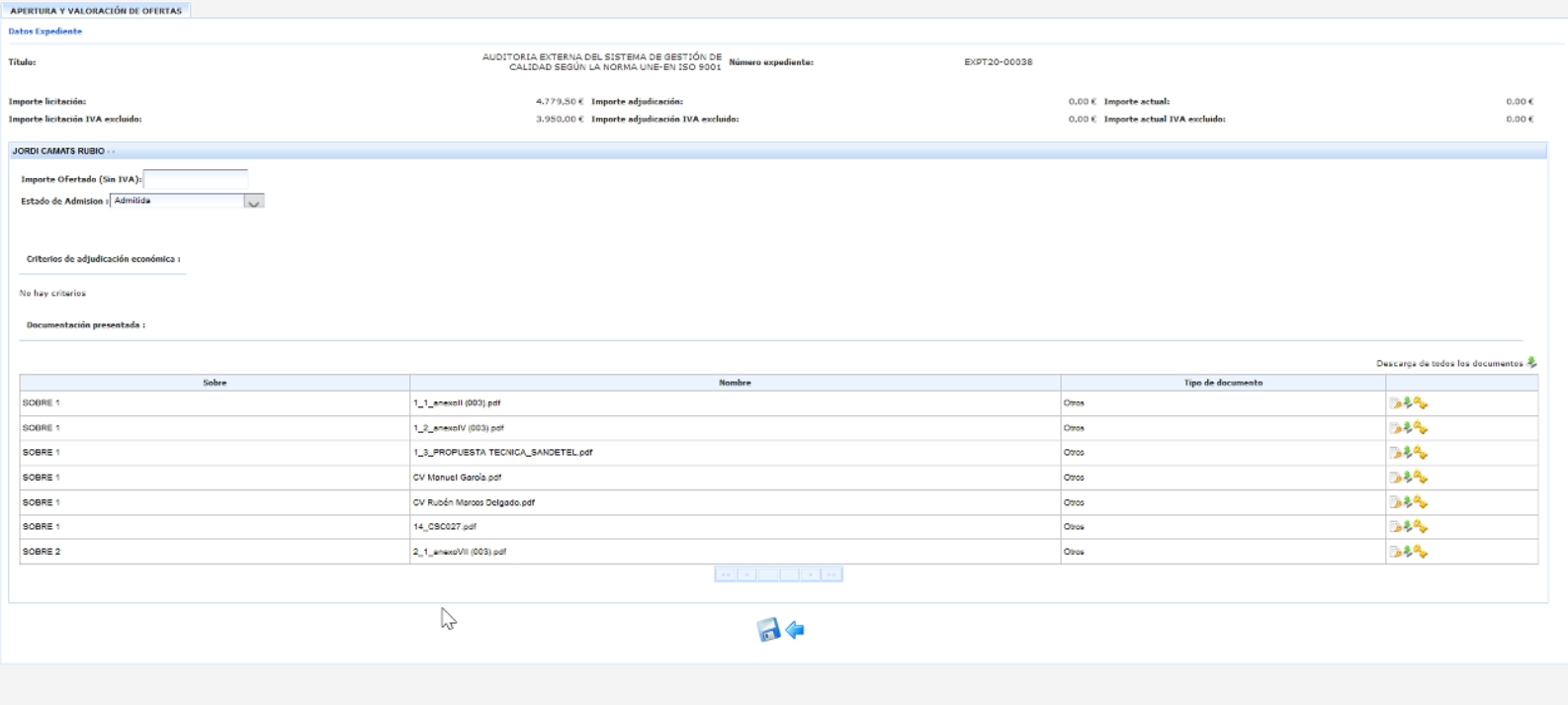The width and height of the screenshot is (1568, 705).
Task: Click the Importe Ofertado (Sin IVA) field
Action: click(196, 179)
